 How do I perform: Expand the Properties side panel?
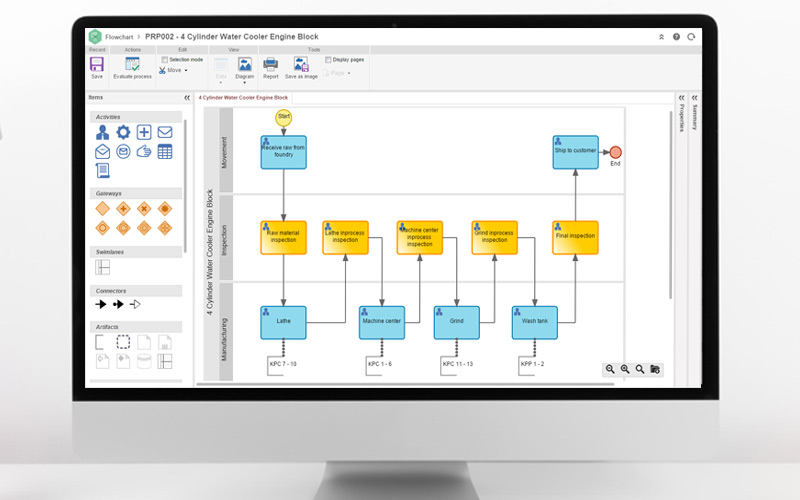pyautogui.click(x=682, y=98)
